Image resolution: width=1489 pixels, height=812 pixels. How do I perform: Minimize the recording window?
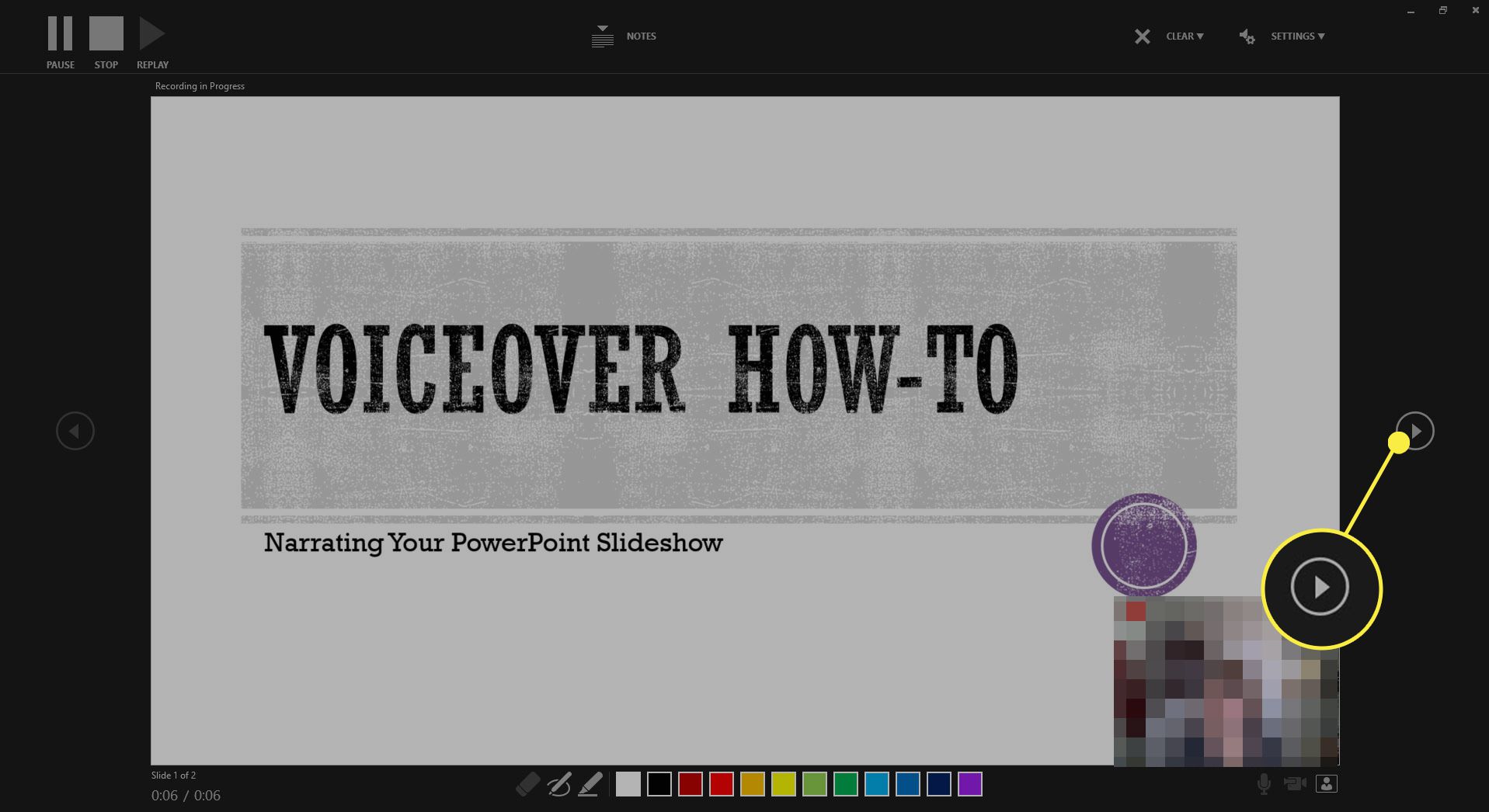pos(1411,11)
